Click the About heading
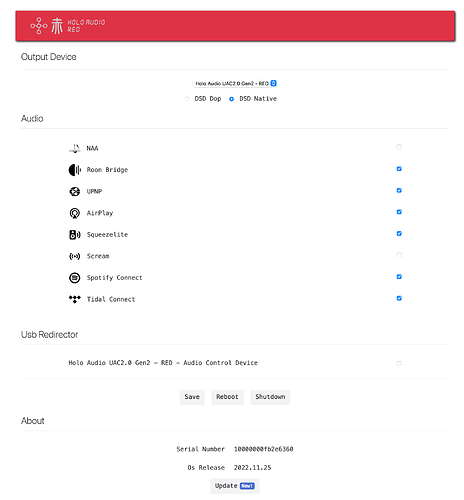Viewport: 464px width, 500px height. click(x=33, y=421)
